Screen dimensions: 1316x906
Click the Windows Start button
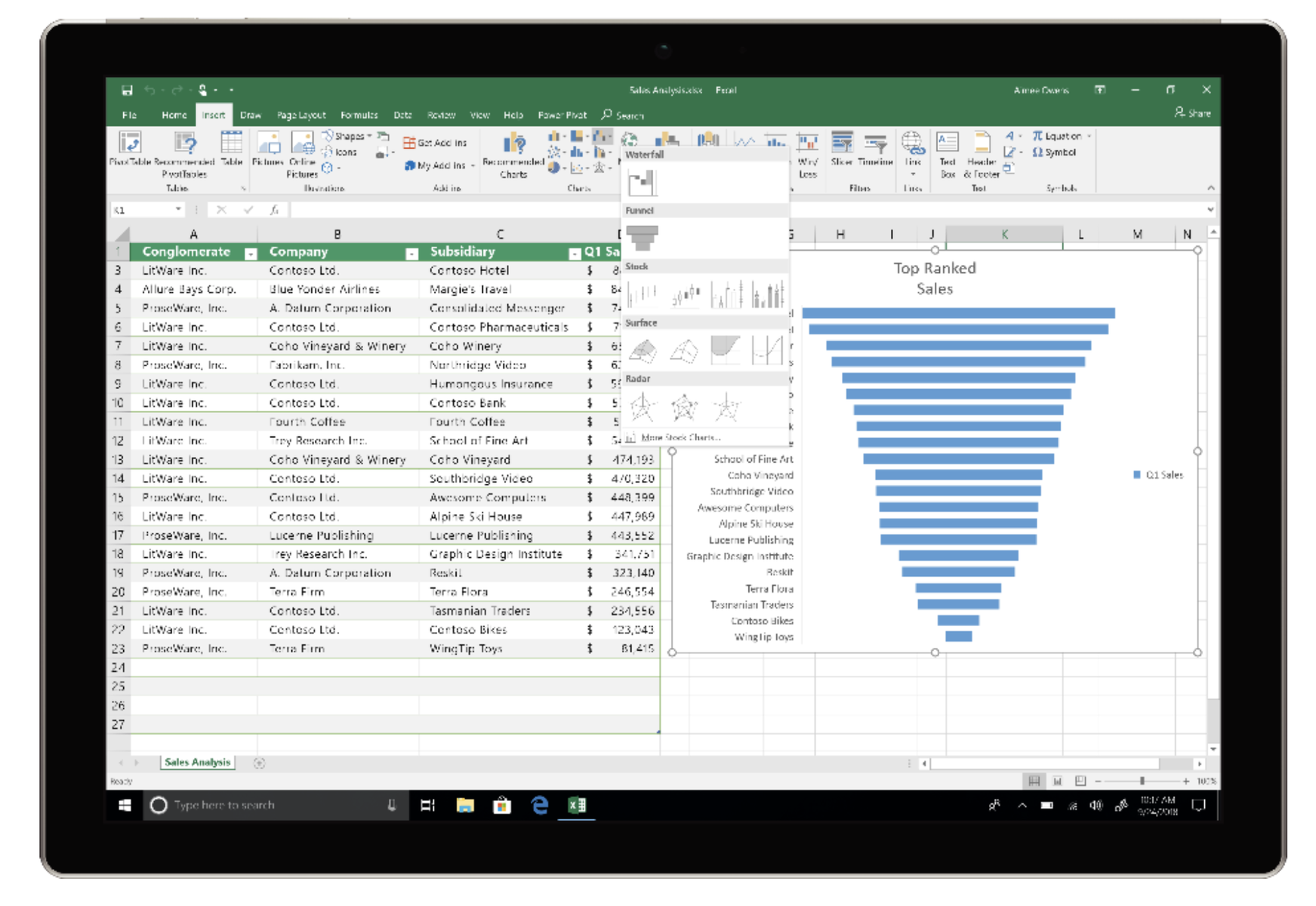125,806
